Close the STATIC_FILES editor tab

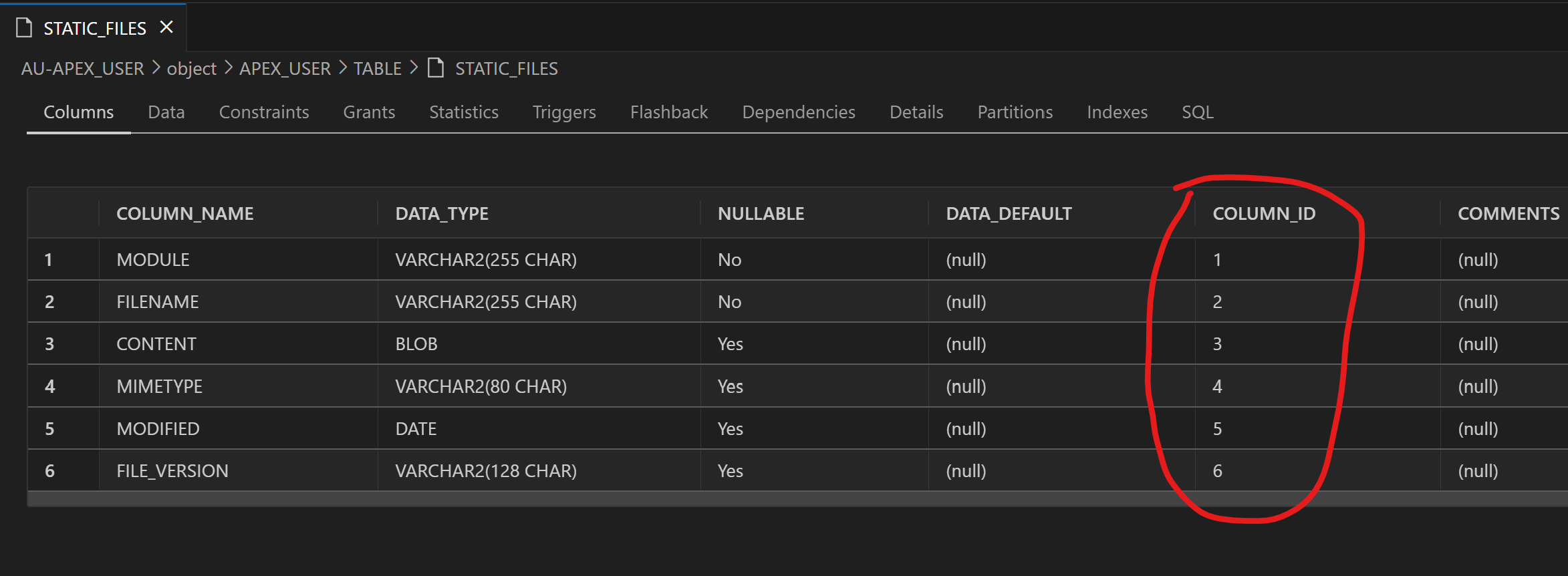point(166,27)
